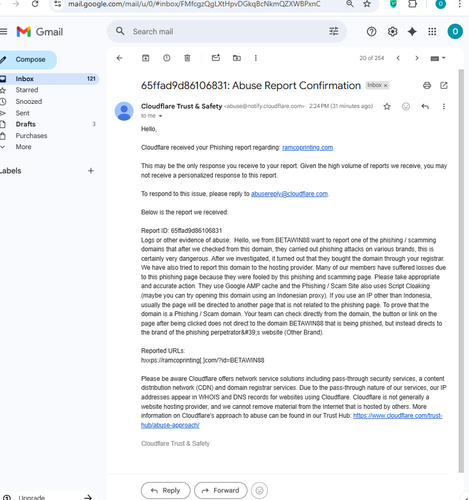Click the email subject 'Abuse Report Confirmation'
This screenshot has height=500, width=469.
(296, 86)
